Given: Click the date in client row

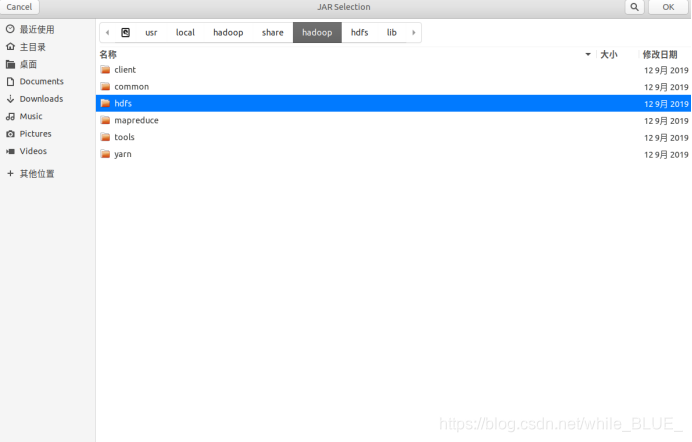Looking at the screenshot, I should tap(666, 70).
